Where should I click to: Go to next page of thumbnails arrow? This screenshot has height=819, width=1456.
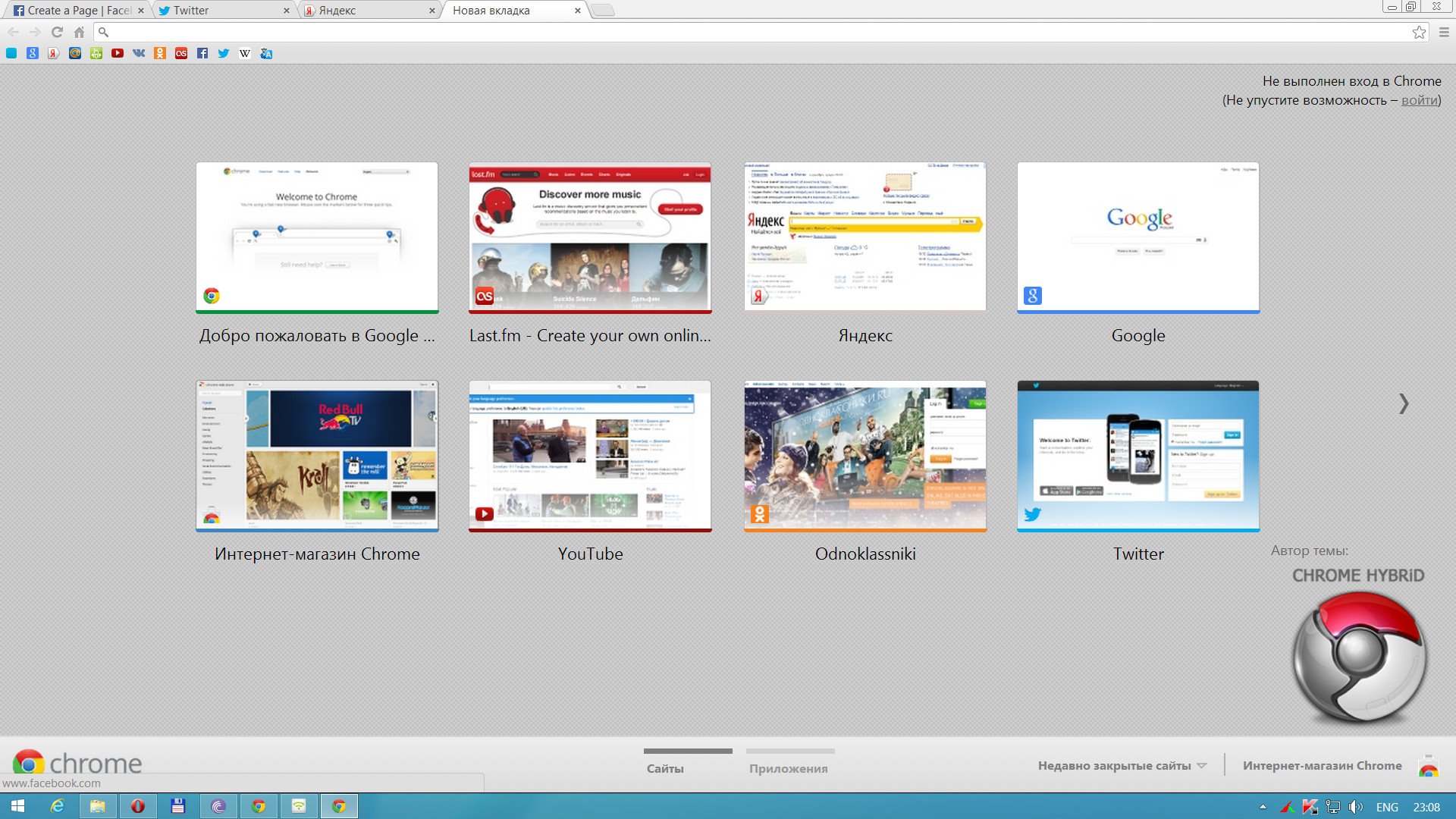[1404, 403]
